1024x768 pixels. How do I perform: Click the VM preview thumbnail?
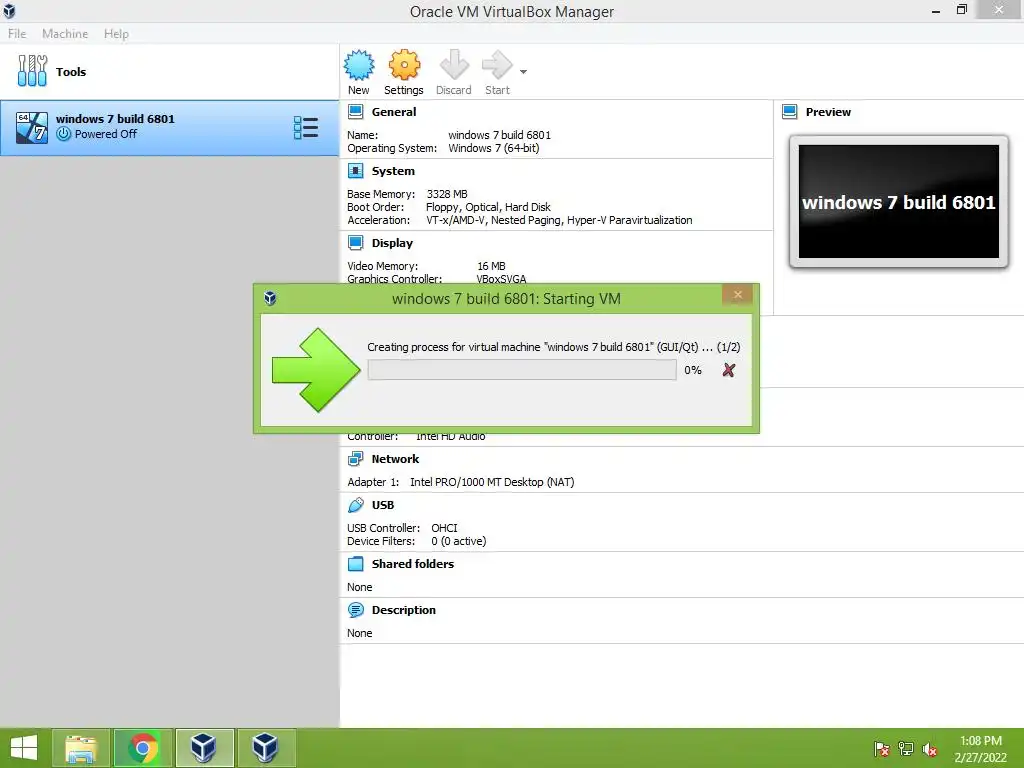tap(899, 202)
